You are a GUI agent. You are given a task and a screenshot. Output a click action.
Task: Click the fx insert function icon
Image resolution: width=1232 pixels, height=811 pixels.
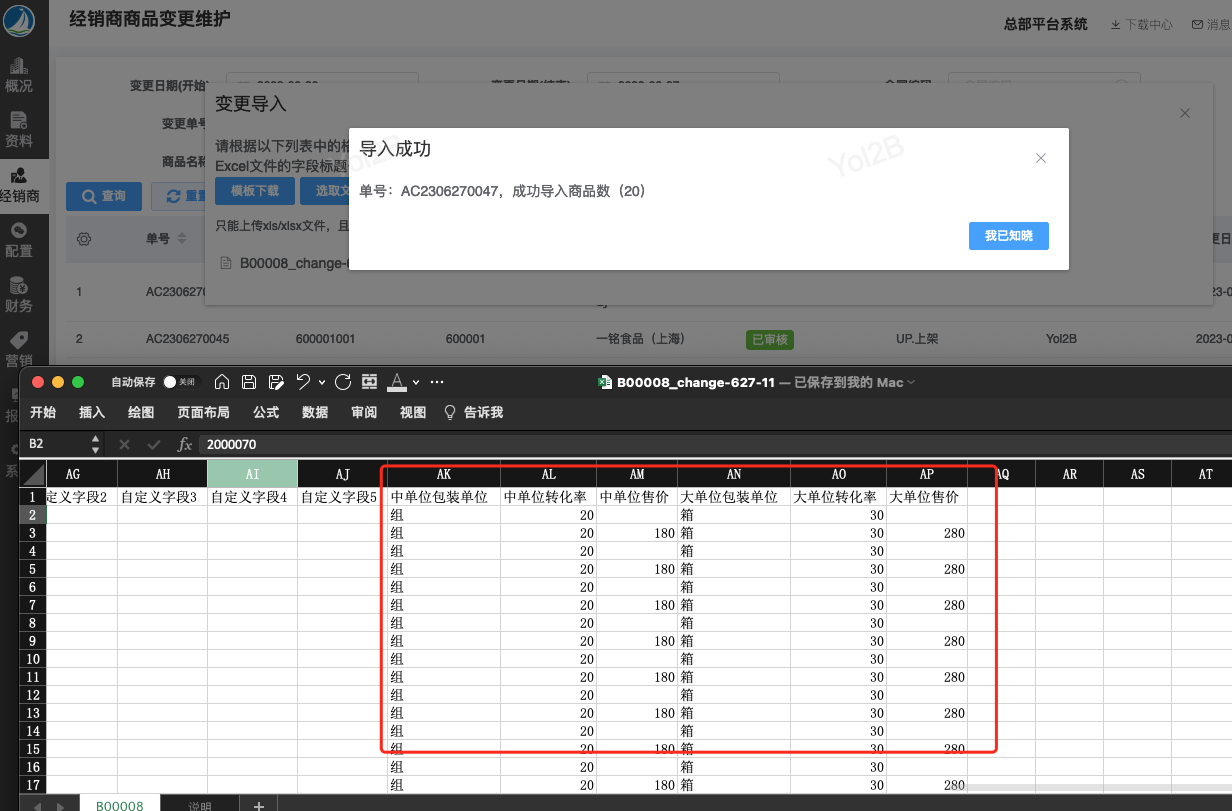tap(184, 444)
